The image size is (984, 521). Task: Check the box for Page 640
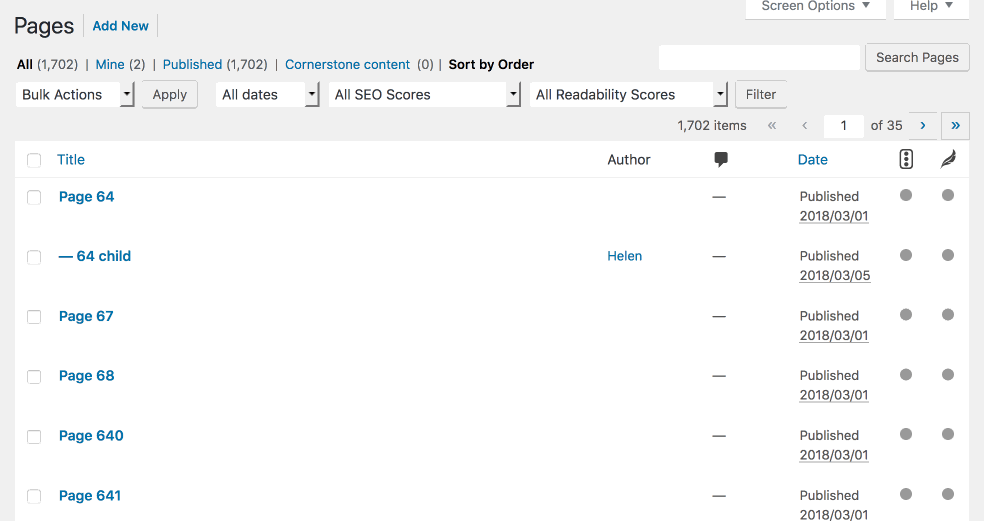(34, 436)
